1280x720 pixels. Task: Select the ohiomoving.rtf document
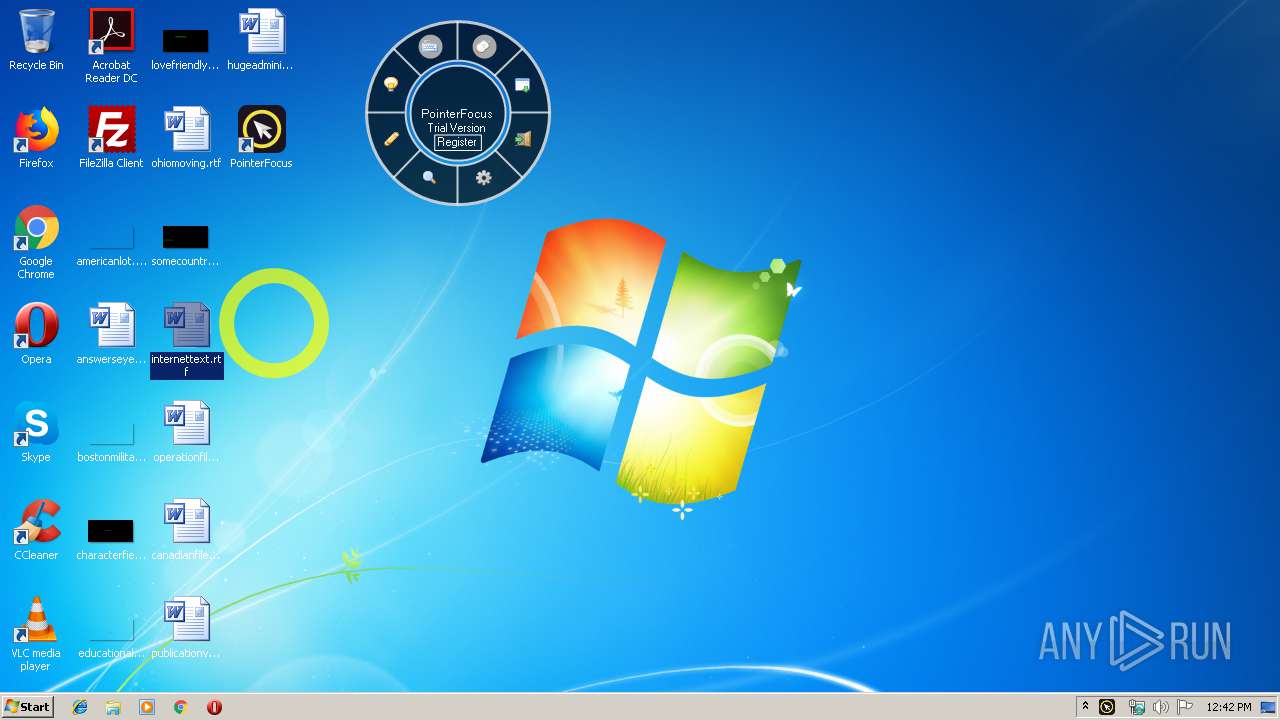coord(186,139)
